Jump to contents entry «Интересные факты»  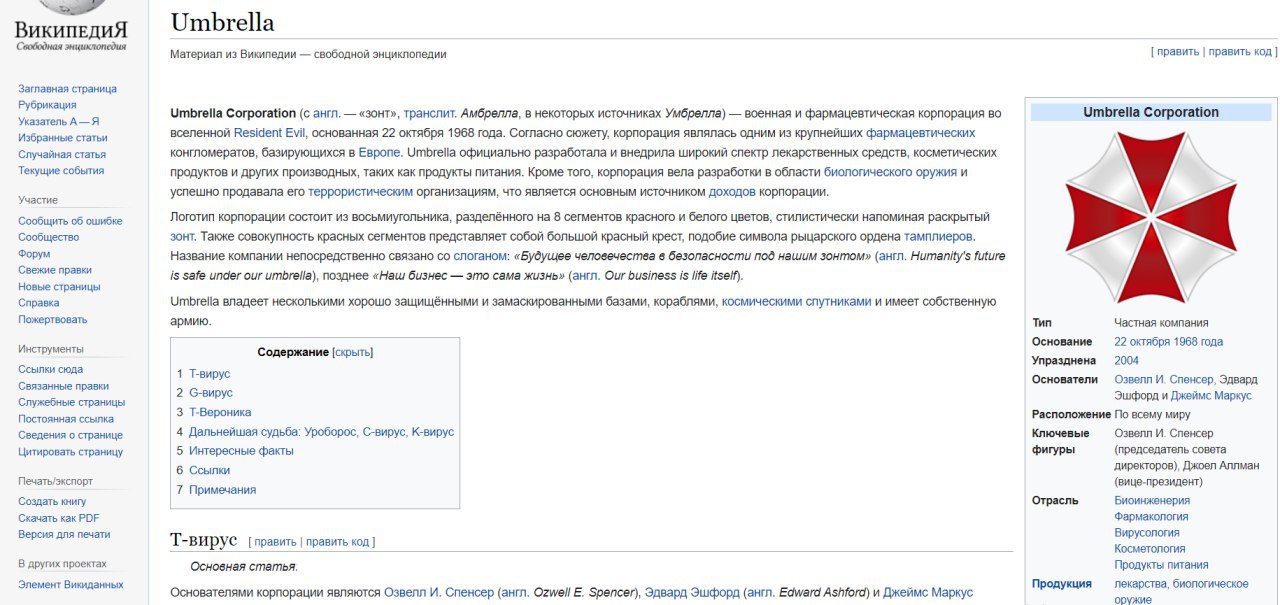(x=235, y=451)
